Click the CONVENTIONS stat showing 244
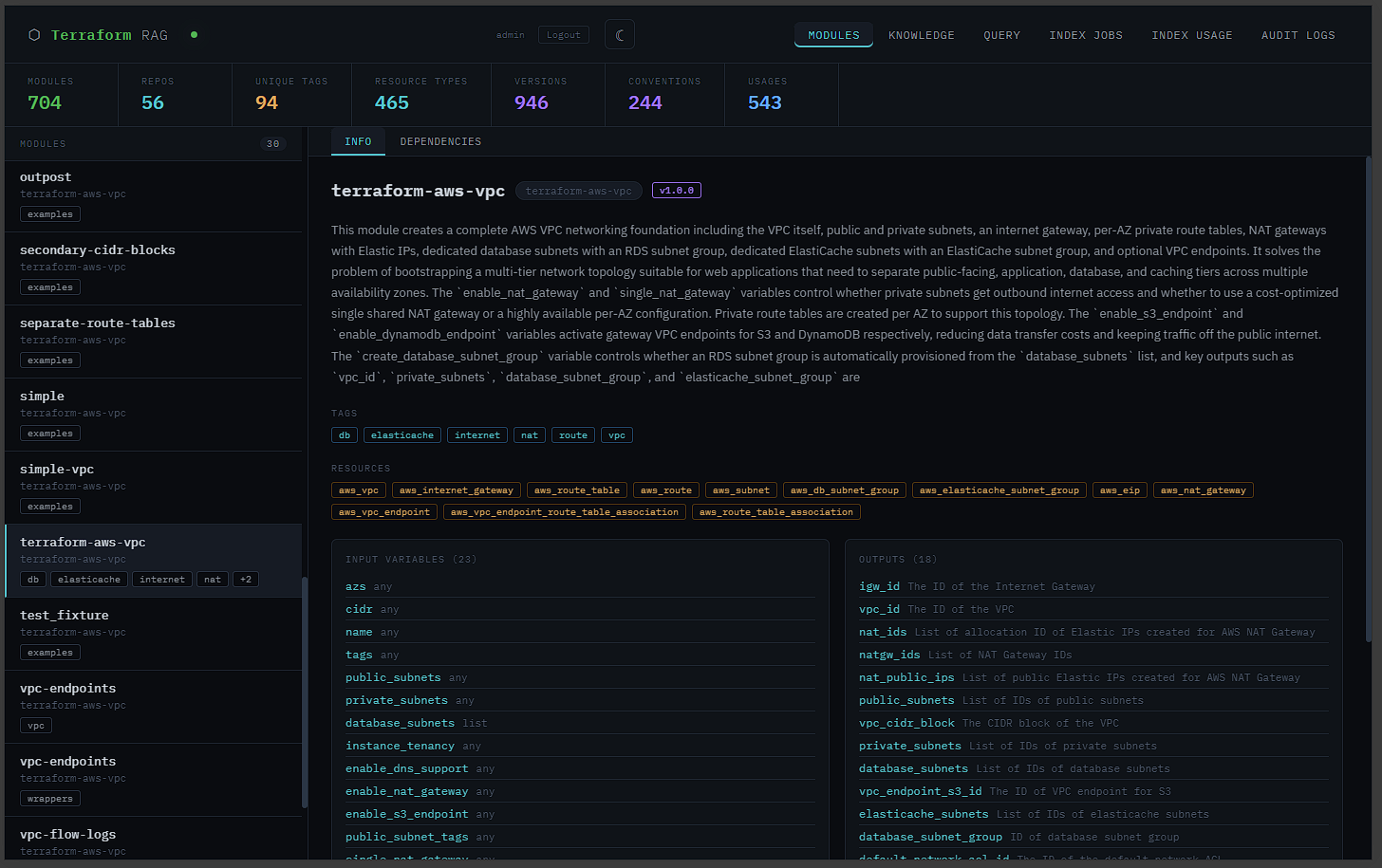This screenshot has width=1382, height=868. pos(664,94)
